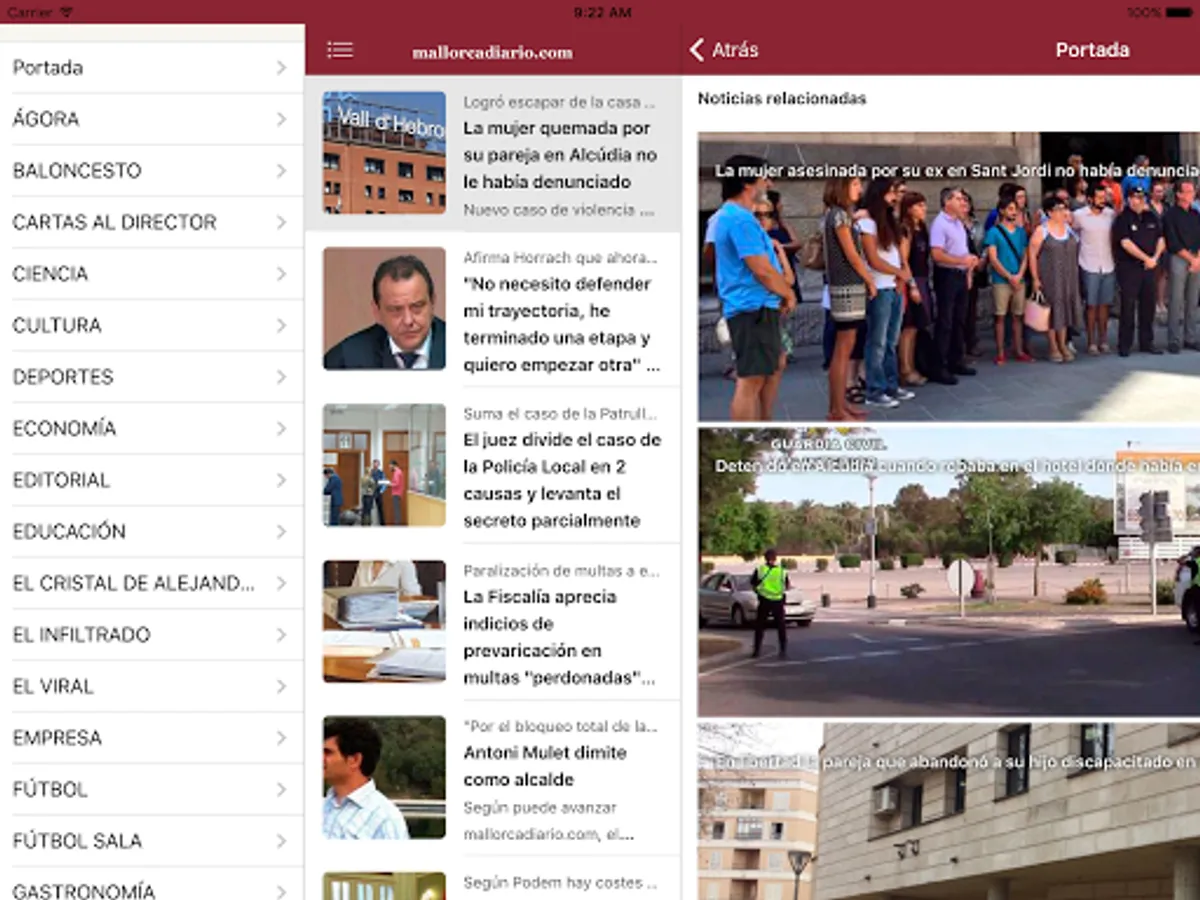Tap "Afirma Horrach que ahora" subtitle
The height and width of the screenshot is (900, 1200).
561,258
